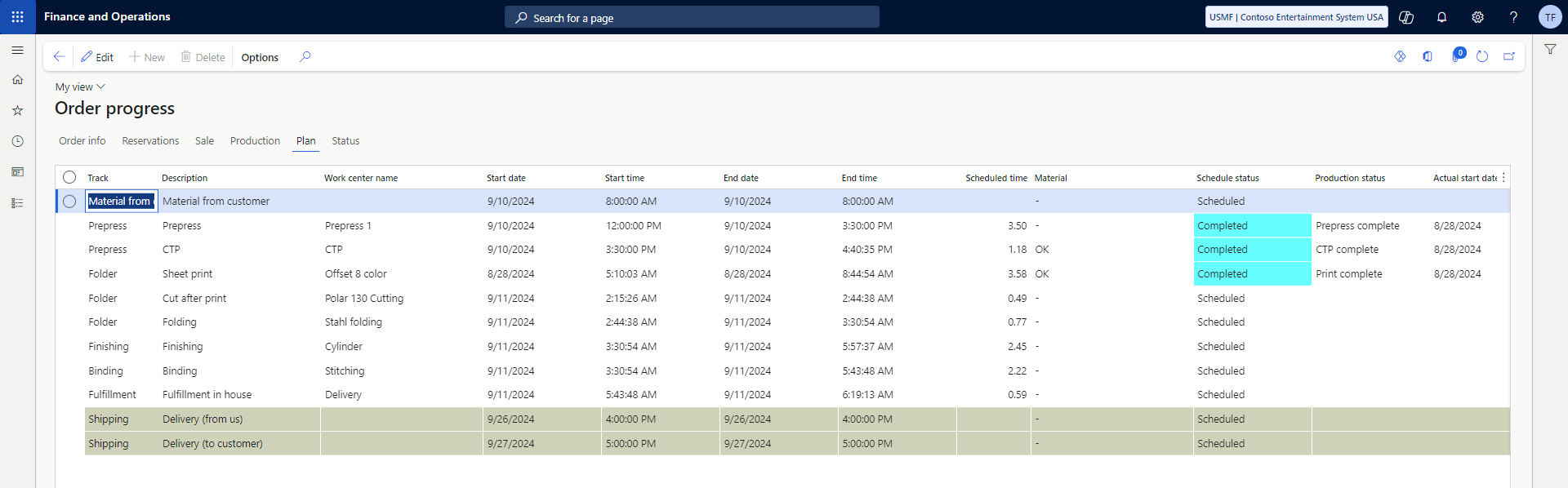The image size is (1568, 488).
Task: Expand the navigation pane hamburger menu
Action: (17, 50)
